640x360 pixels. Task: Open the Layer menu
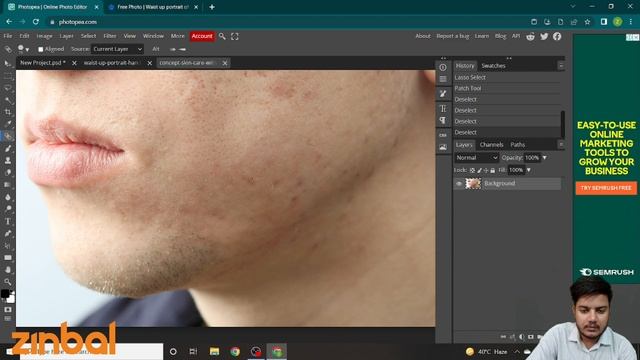66,36
